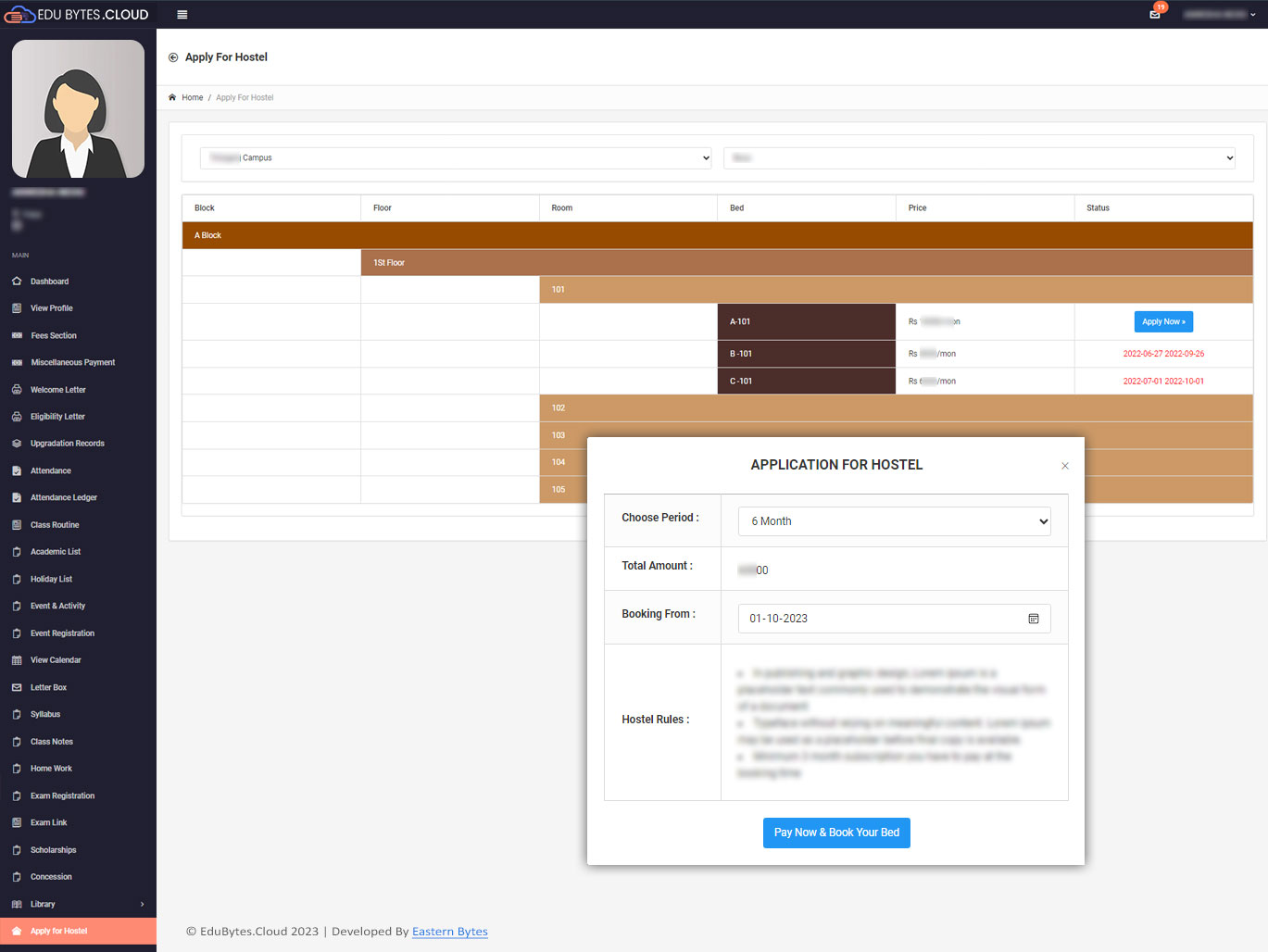Viewport: 1268px width, 952px height.
Task: Click the user profile avatar picture
Action: click(x=78, y=109)
